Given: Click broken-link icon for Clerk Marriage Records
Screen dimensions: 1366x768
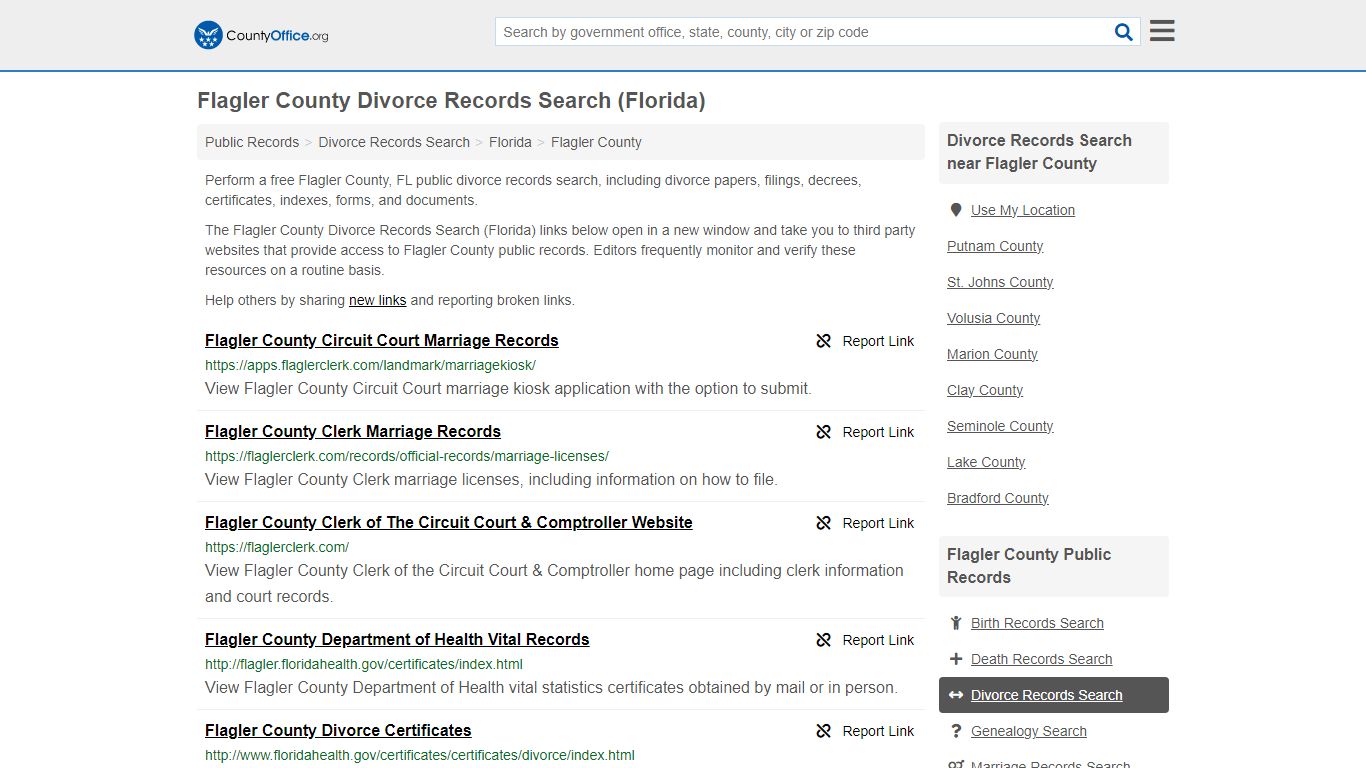Looking at the screenshot, I should pyautogui.click(x=823, y=432).
